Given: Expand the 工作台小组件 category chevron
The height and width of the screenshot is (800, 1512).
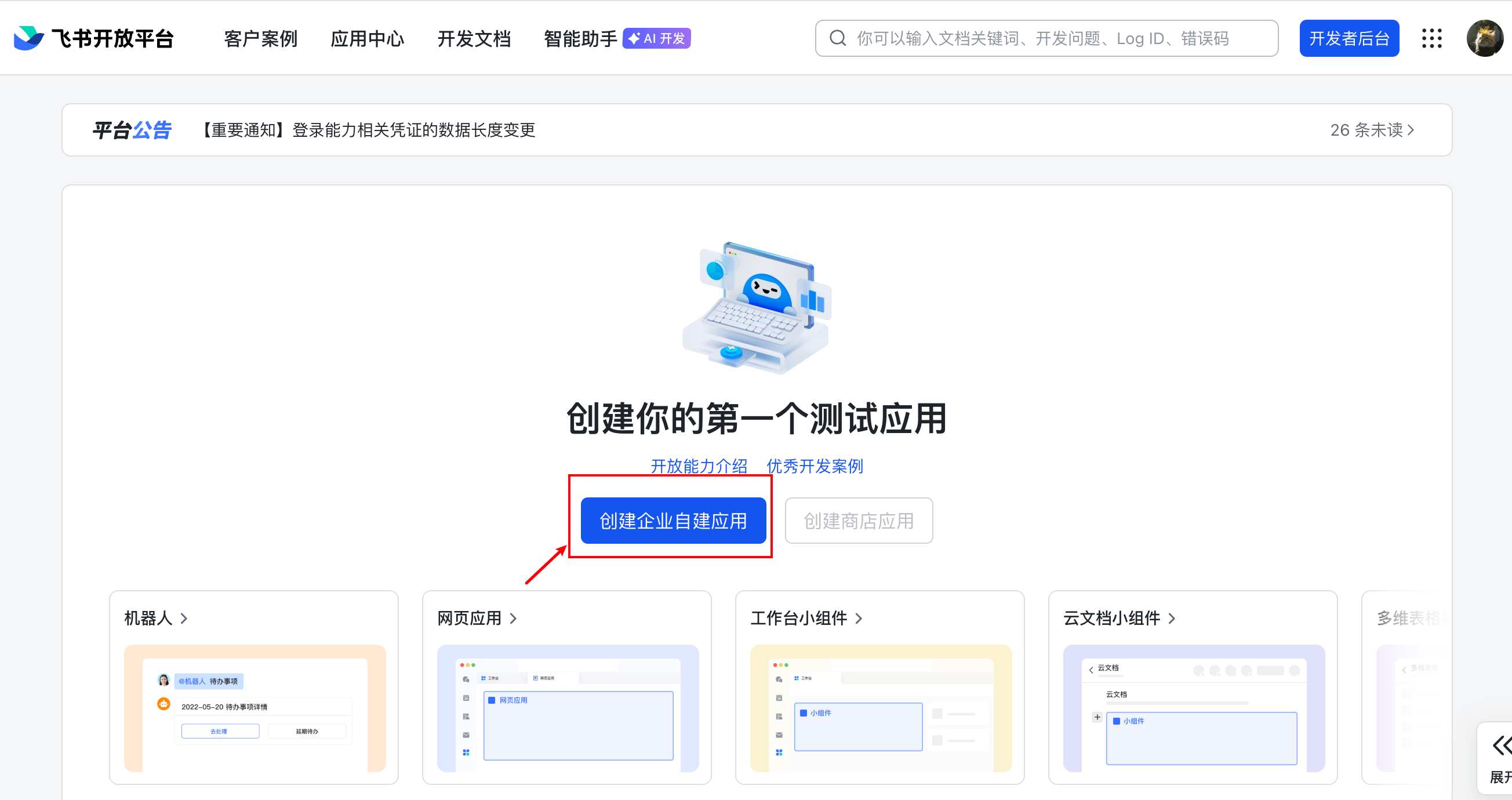Looking at the screenshot, I should (x=858, y=618).
